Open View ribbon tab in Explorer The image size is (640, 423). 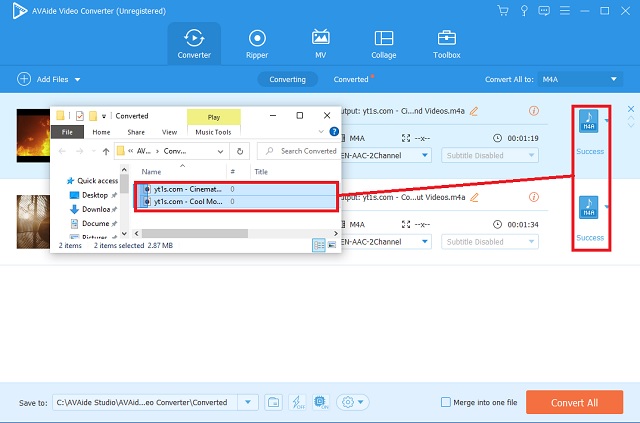169,132
